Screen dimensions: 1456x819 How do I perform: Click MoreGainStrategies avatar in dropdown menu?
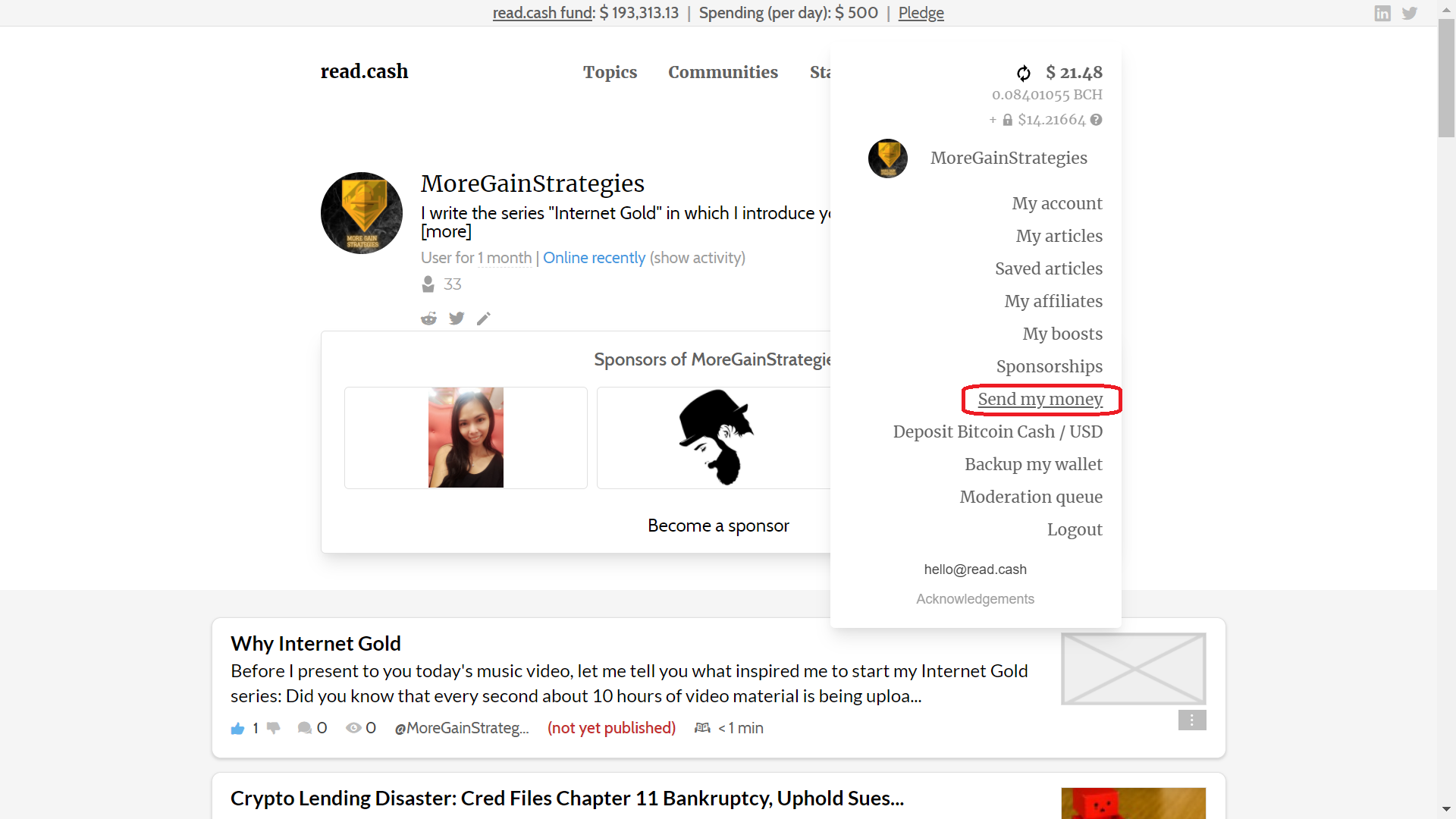tap(888, 158)
